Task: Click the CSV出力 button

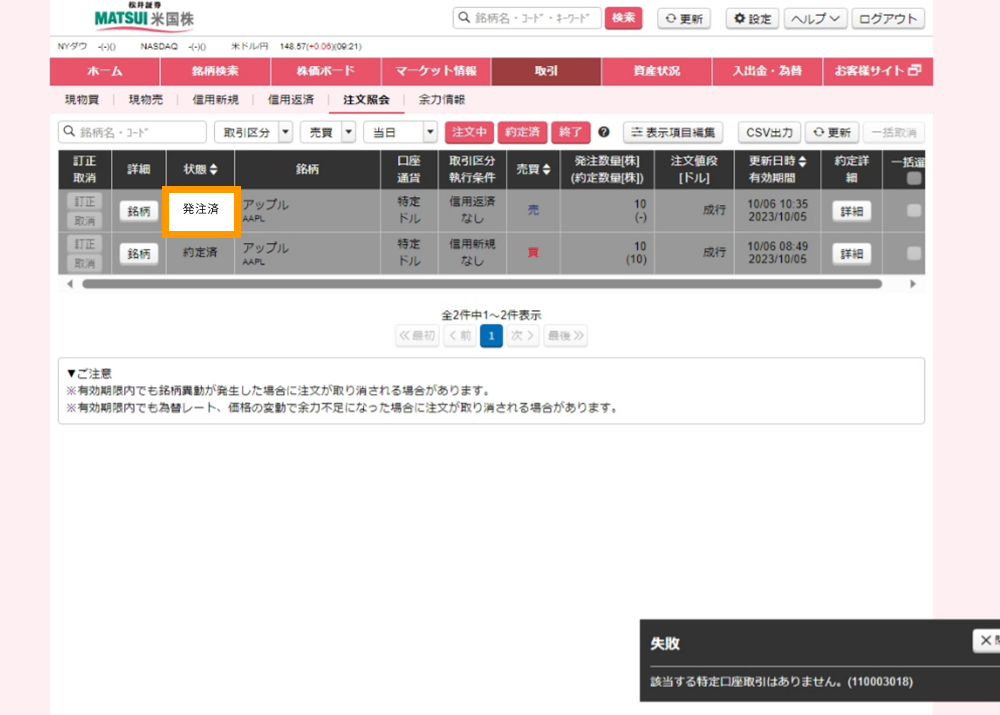Action: point(769,132)
